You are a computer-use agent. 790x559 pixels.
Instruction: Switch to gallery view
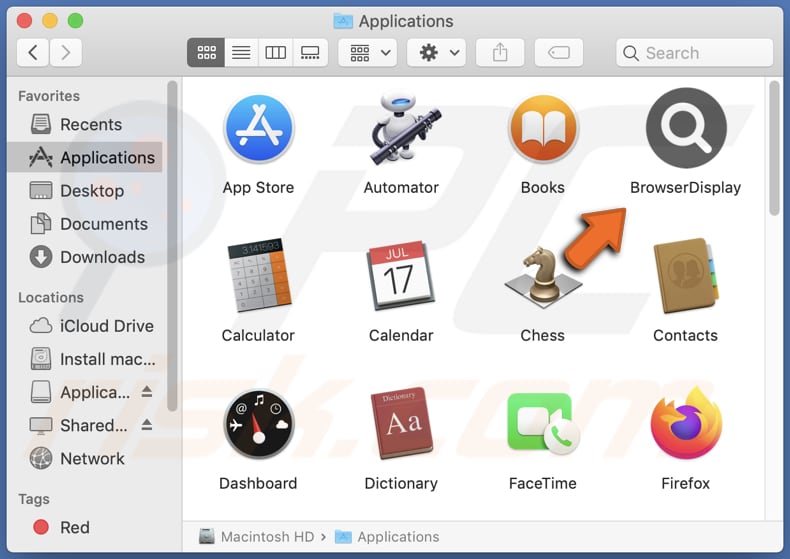(310, 52)
